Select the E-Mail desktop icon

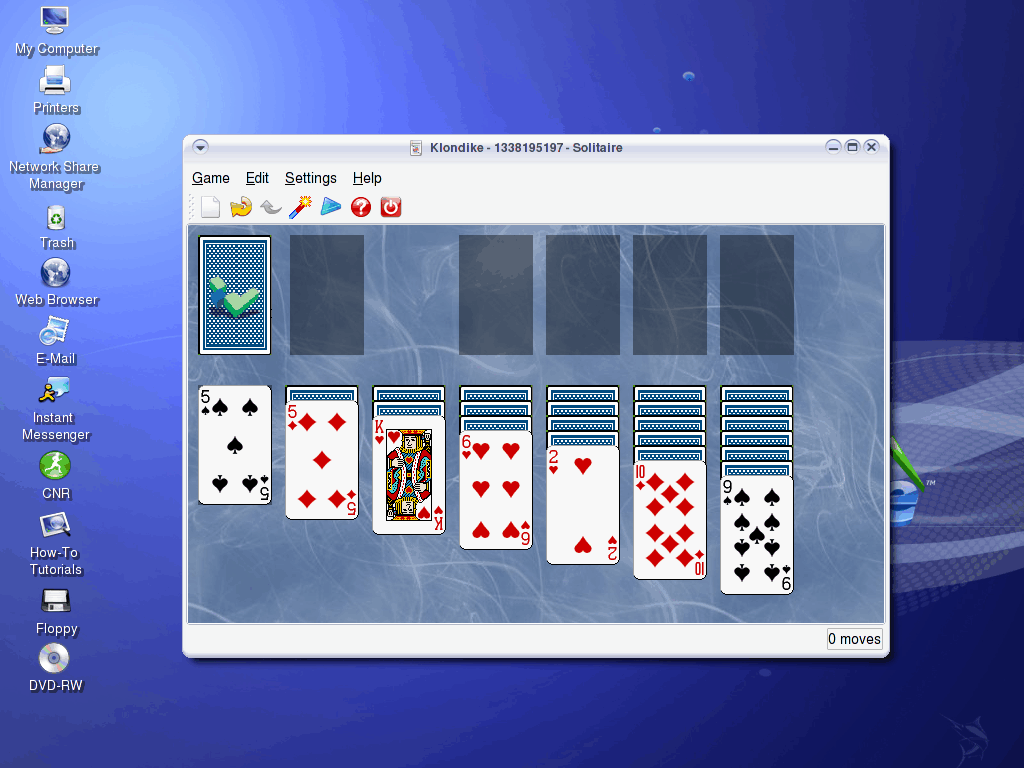click(x=56, y=340)
